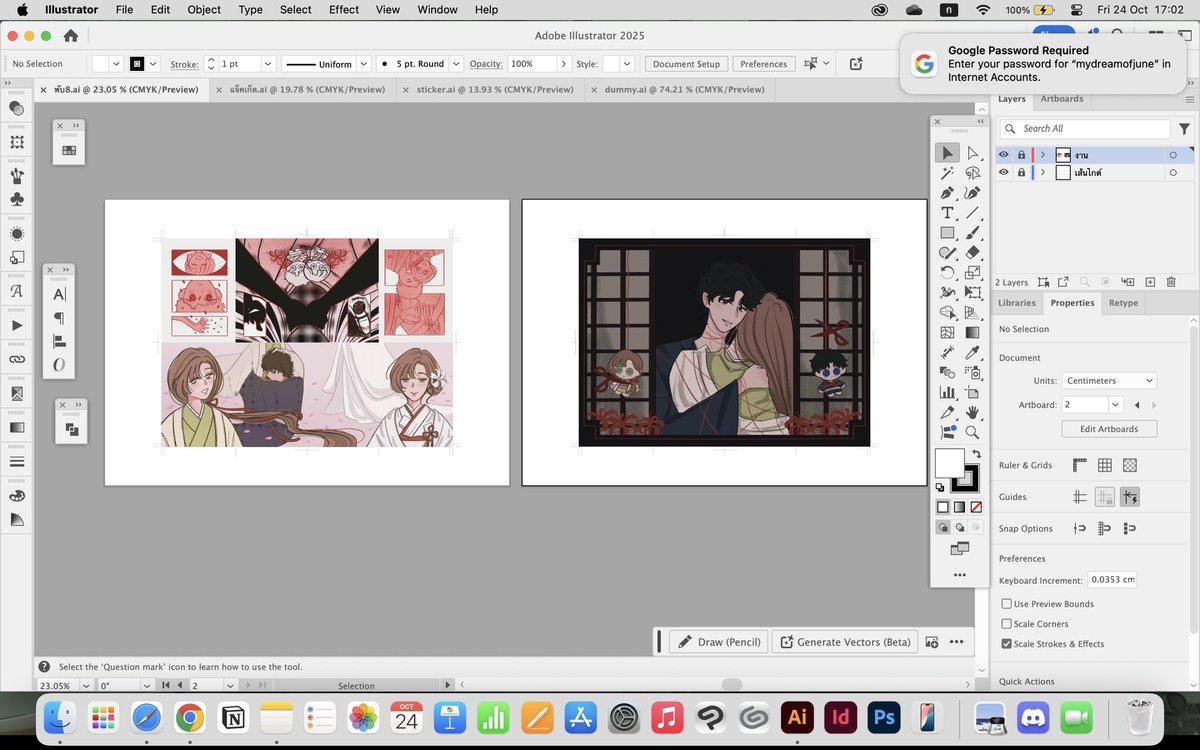Select the Direct Selection tool
This screenshot has height=750, width=1200.
[x=972, y=153]
